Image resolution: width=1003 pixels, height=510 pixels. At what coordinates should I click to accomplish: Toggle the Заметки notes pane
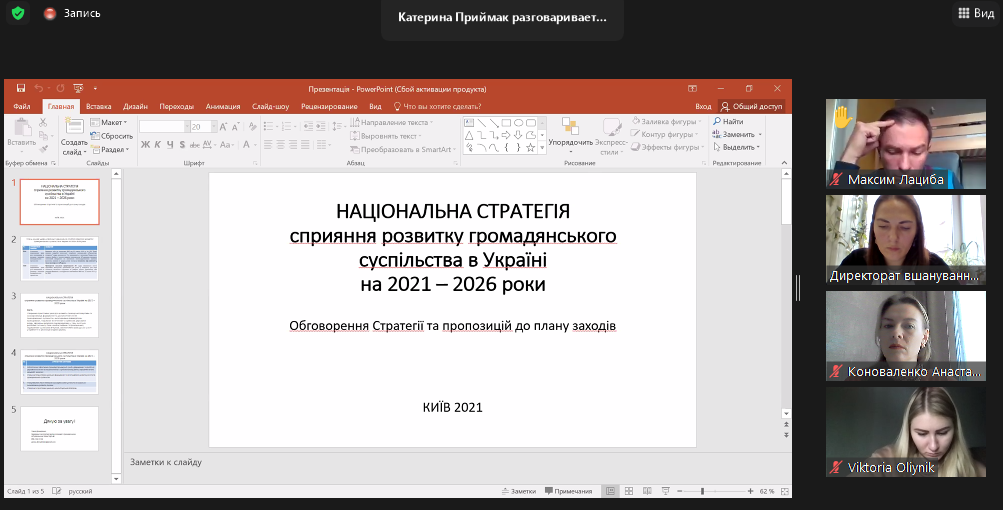point(519,491)
